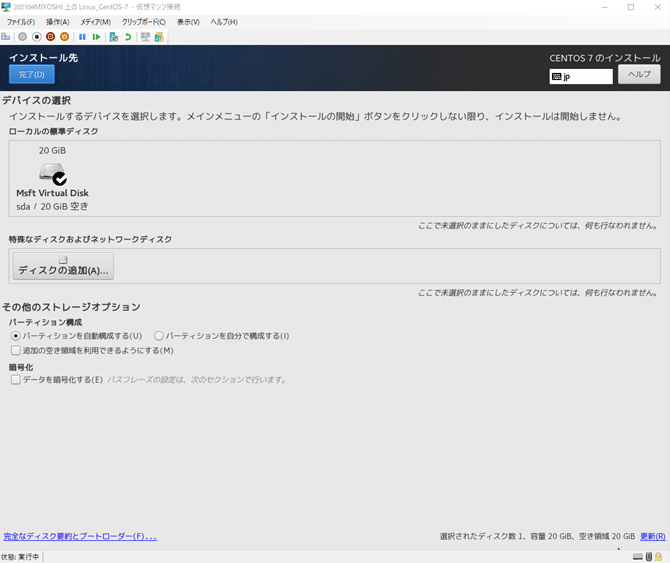Screen dimensions: 670x563
Task: Click the lock icon in the status bar
Action: click(x=658, y=557)
